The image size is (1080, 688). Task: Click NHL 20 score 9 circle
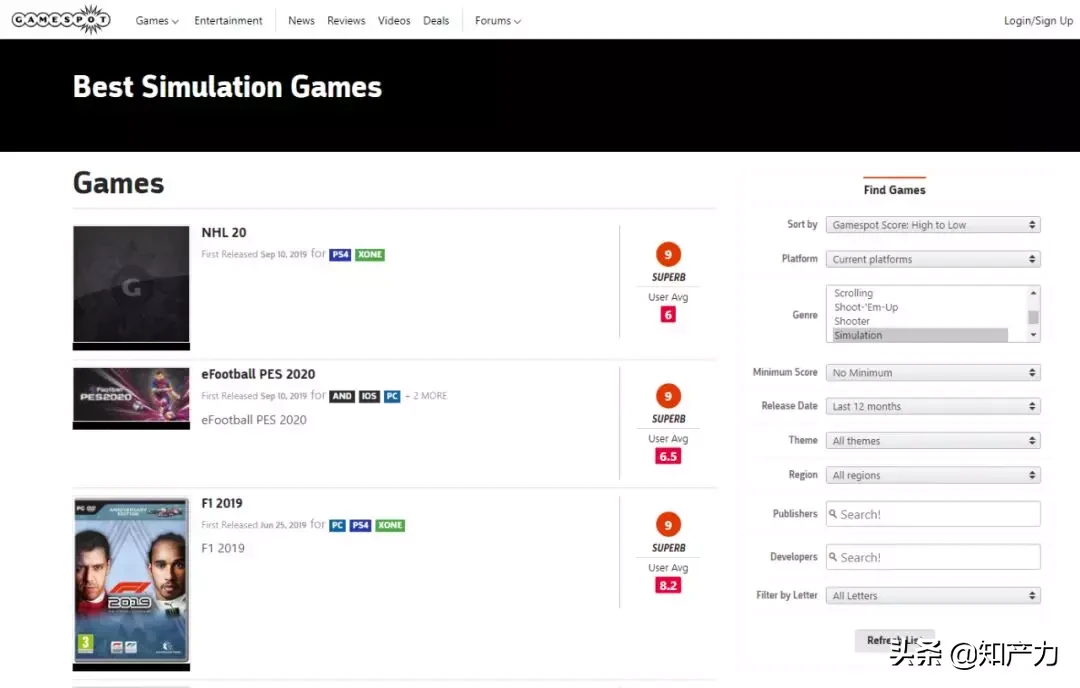click(x=668, y=254)
